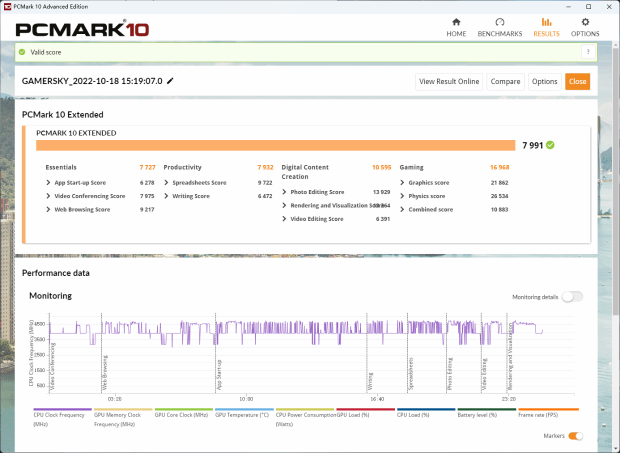Minimize the PCMark 10 window
The height and width of the screenshot is (453, 620).
tap(569, 7)
